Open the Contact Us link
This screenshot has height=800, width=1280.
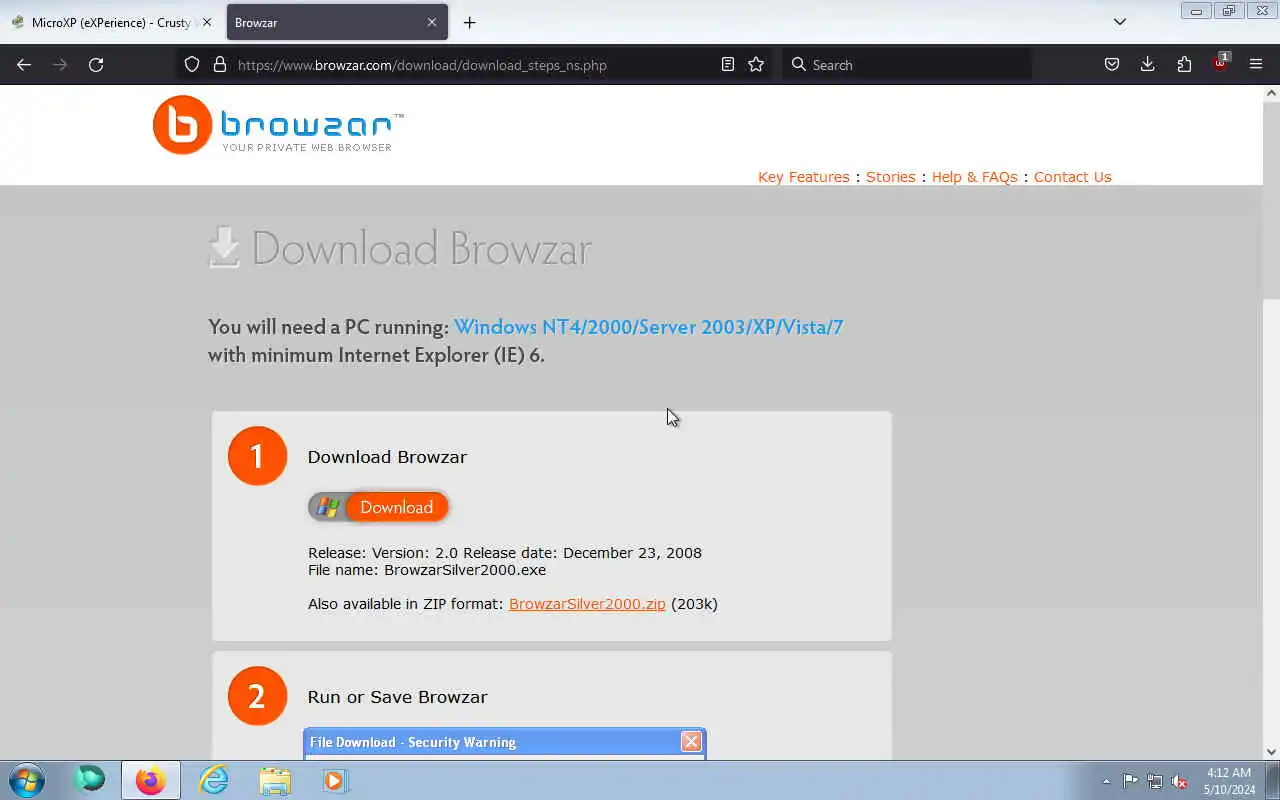tap(1072, 177)
